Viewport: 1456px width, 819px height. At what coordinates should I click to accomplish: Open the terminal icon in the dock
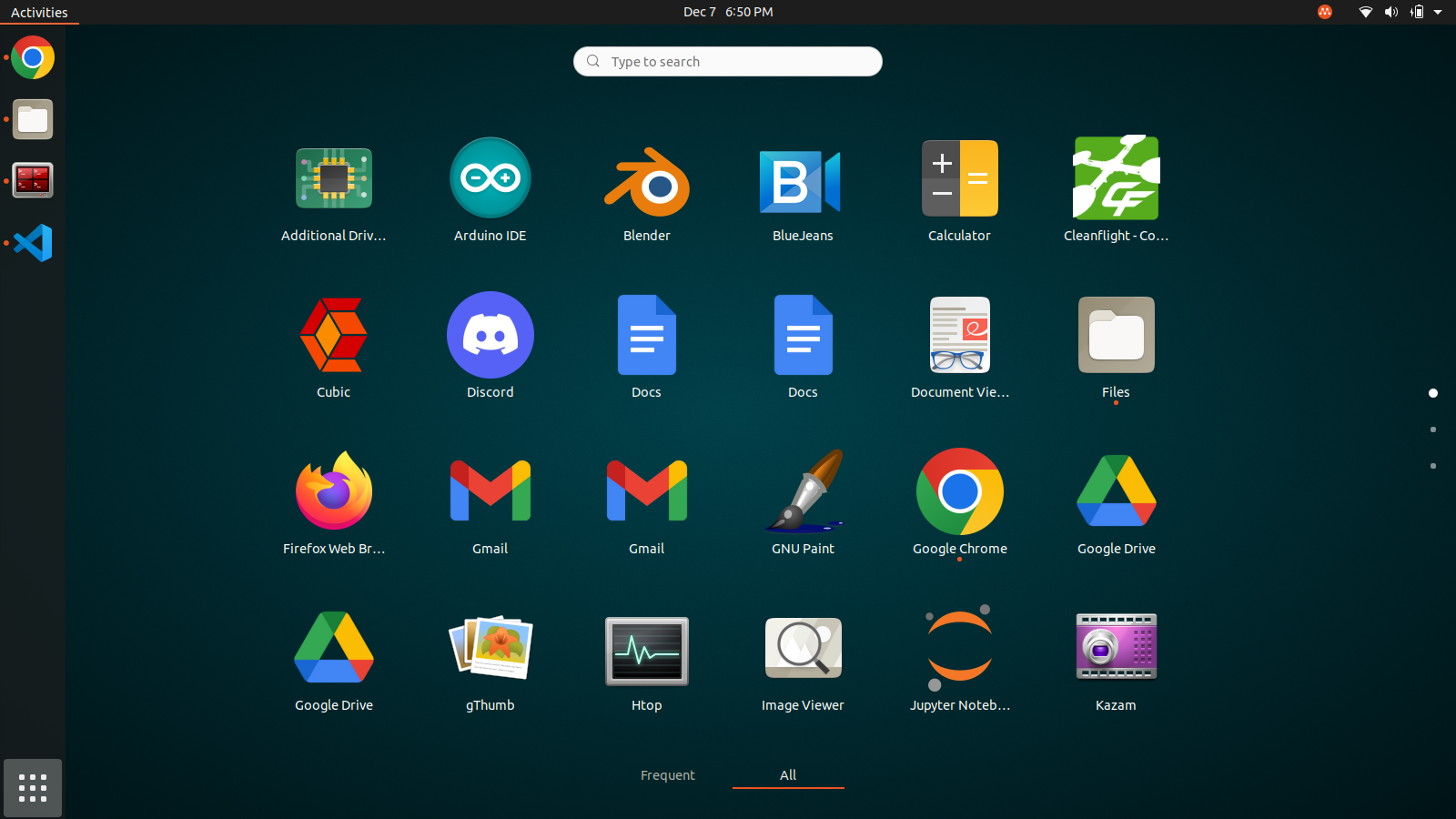click(x=33, y=180)
